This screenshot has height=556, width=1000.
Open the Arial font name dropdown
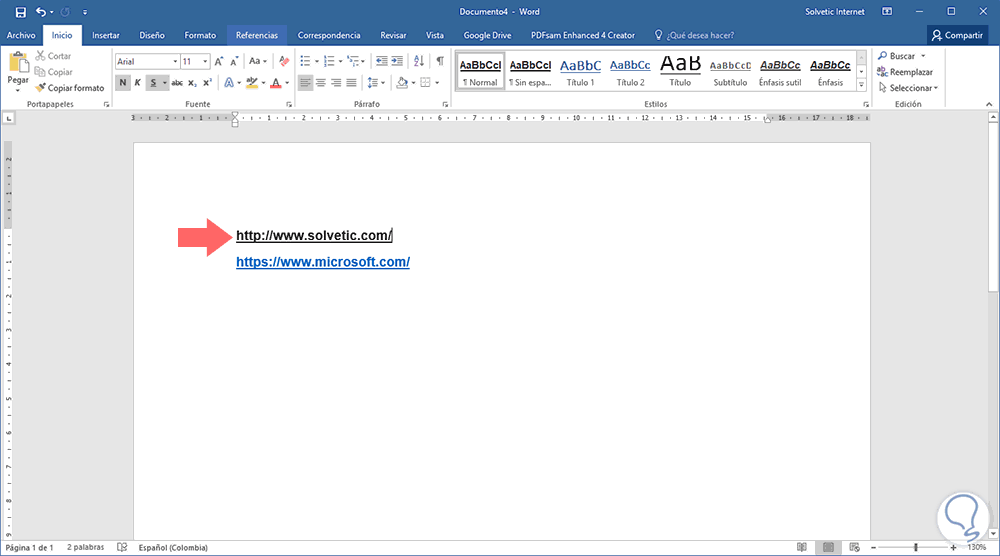click(x=175, y=61)
